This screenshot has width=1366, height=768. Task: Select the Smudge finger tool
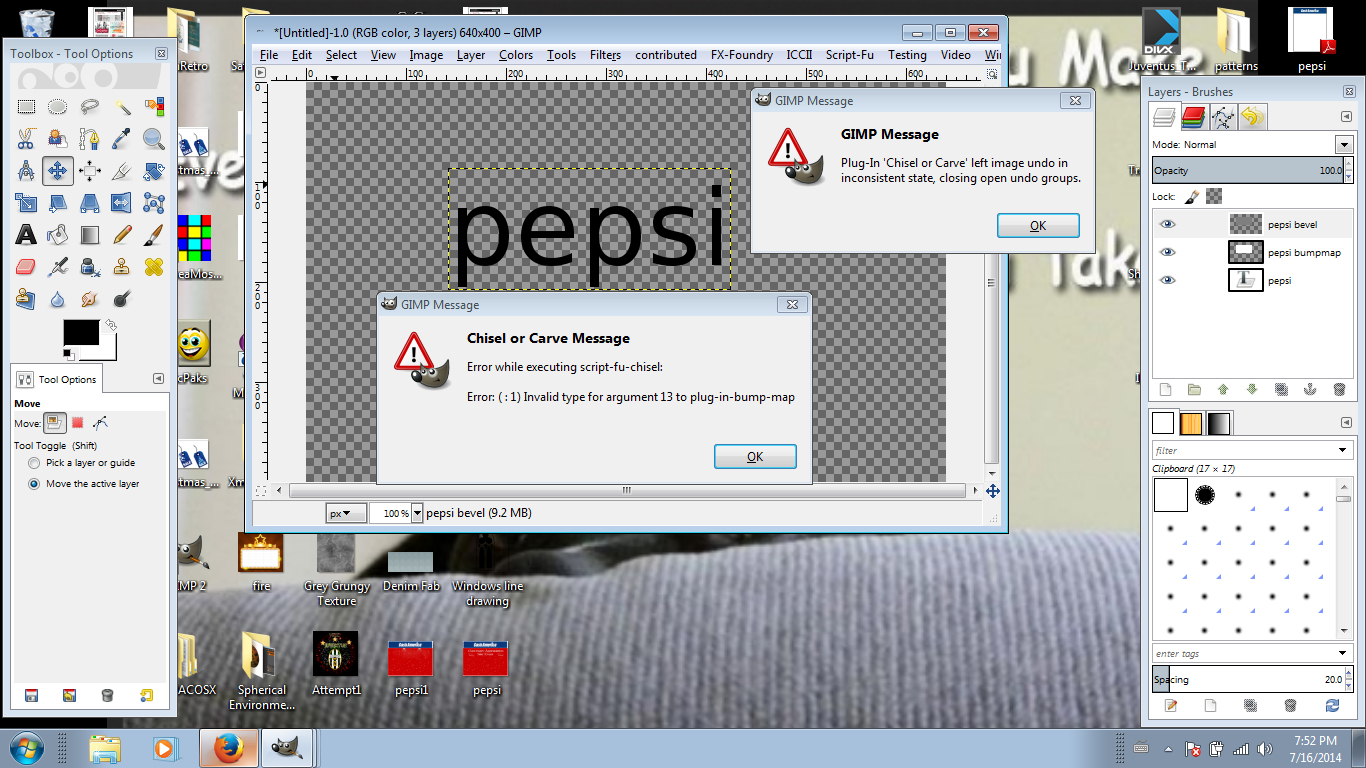point(90,299)
